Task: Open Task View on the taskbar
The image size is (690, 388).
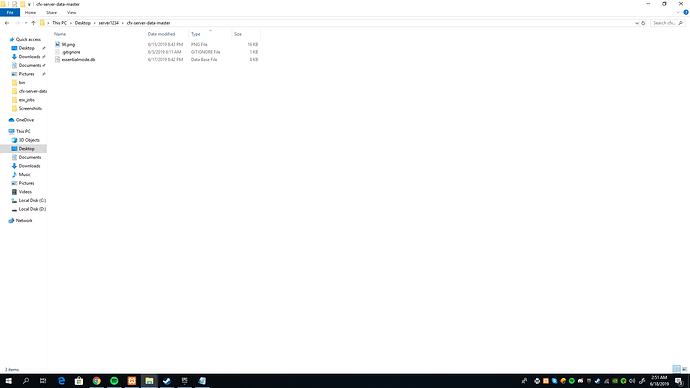Action: pyautogui.click(x=43, y=381)
